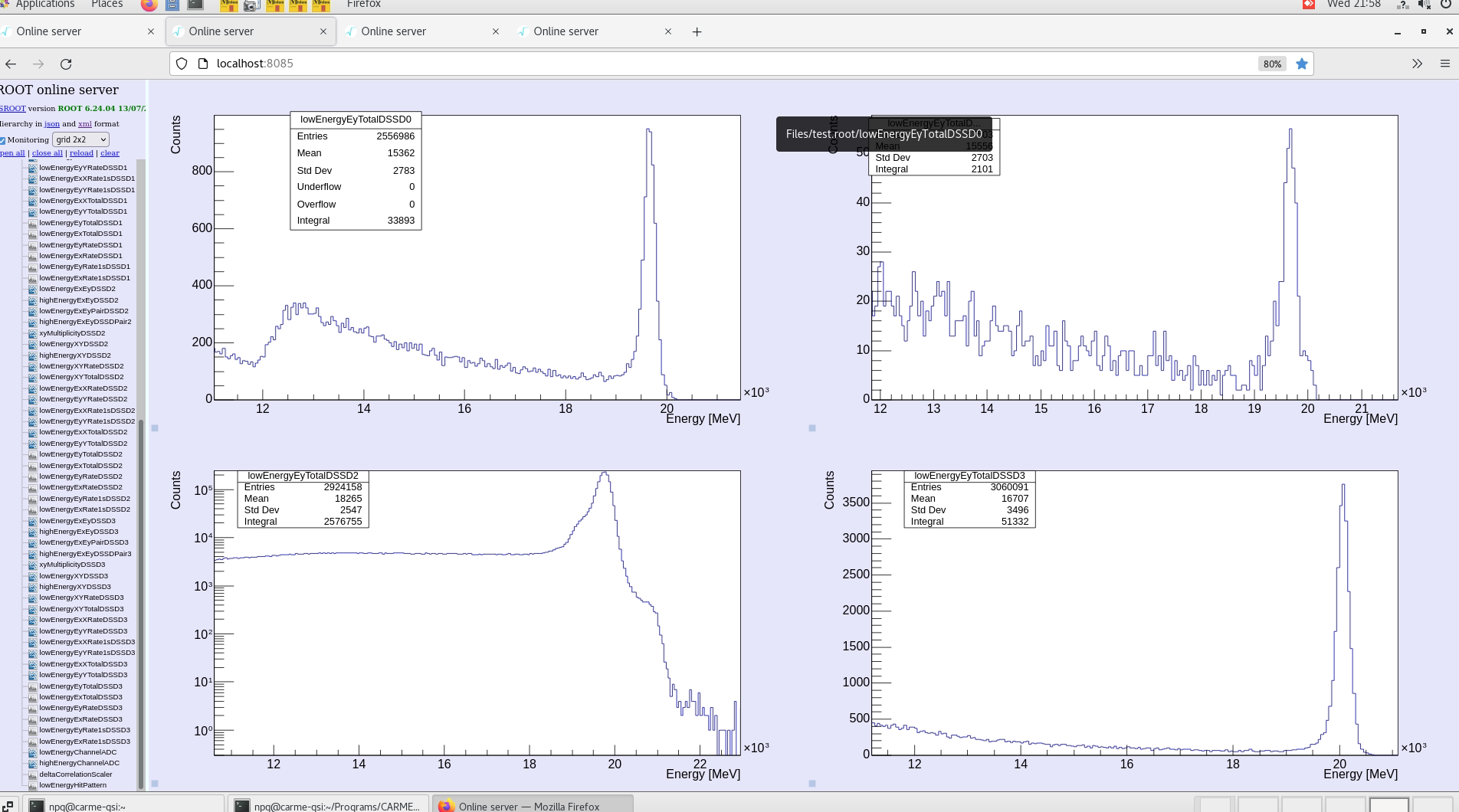Select lowEnergyEyTotalDSSD3 in the tree
This screenshot has width=1459, height=812.
click(x=80, y=686)
